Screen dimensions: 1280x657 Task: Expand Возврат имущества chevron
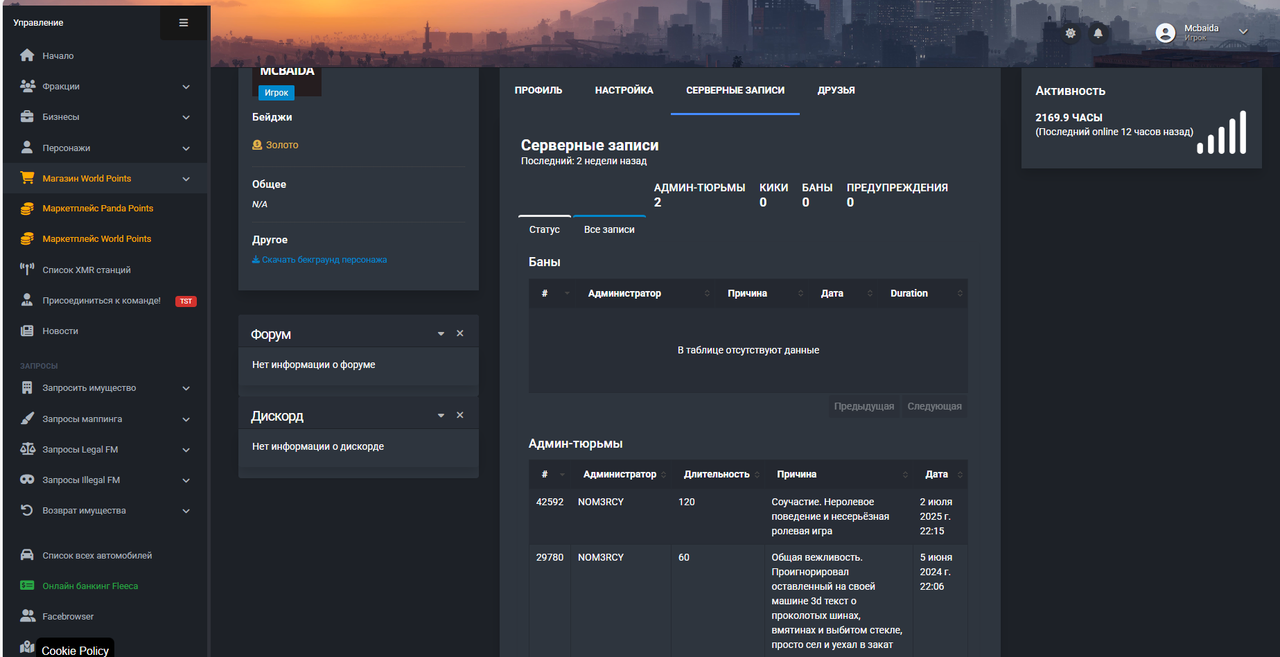[186, 511]
